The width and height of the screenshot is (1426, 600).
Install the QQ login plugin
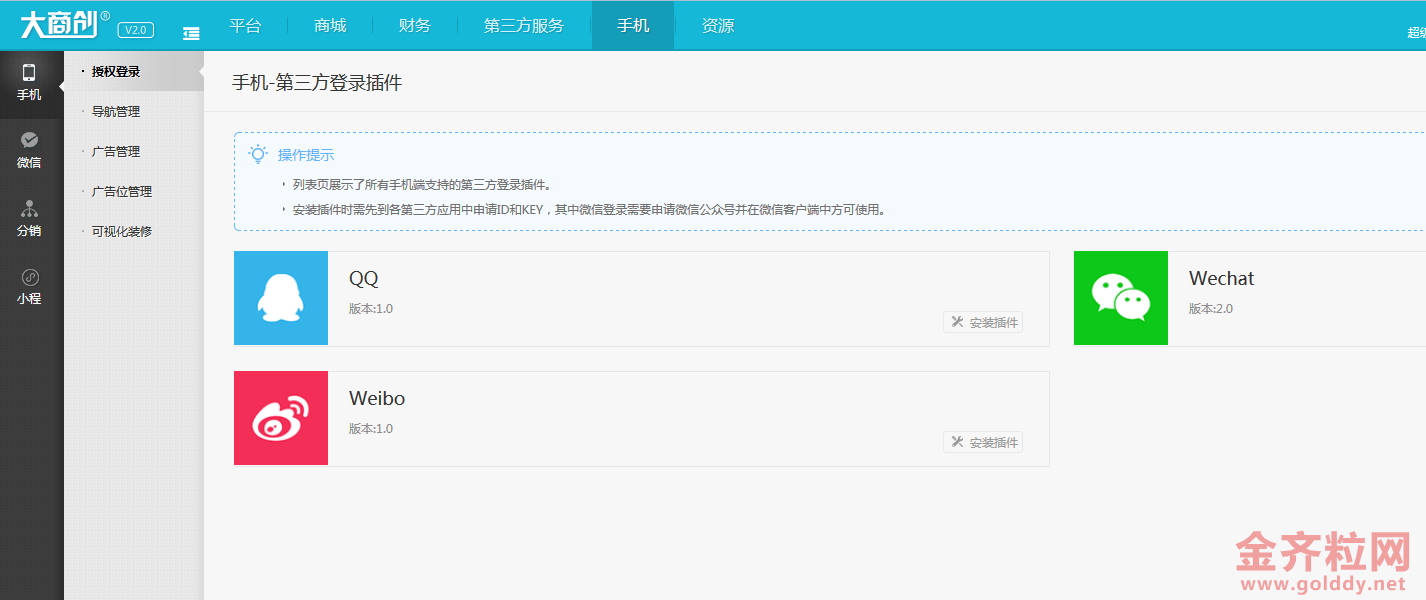tap(983, 322)
